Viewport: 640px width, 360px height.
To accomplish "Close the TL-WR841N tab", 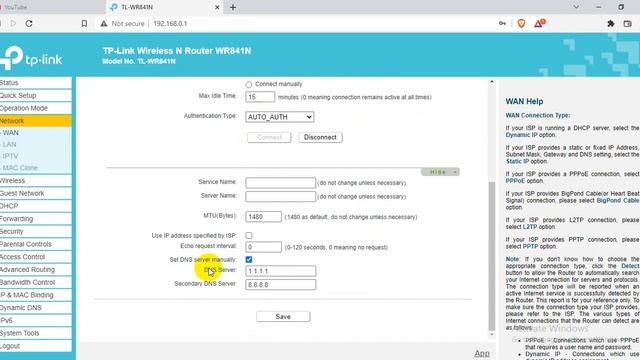I will (x=217, y=7).
